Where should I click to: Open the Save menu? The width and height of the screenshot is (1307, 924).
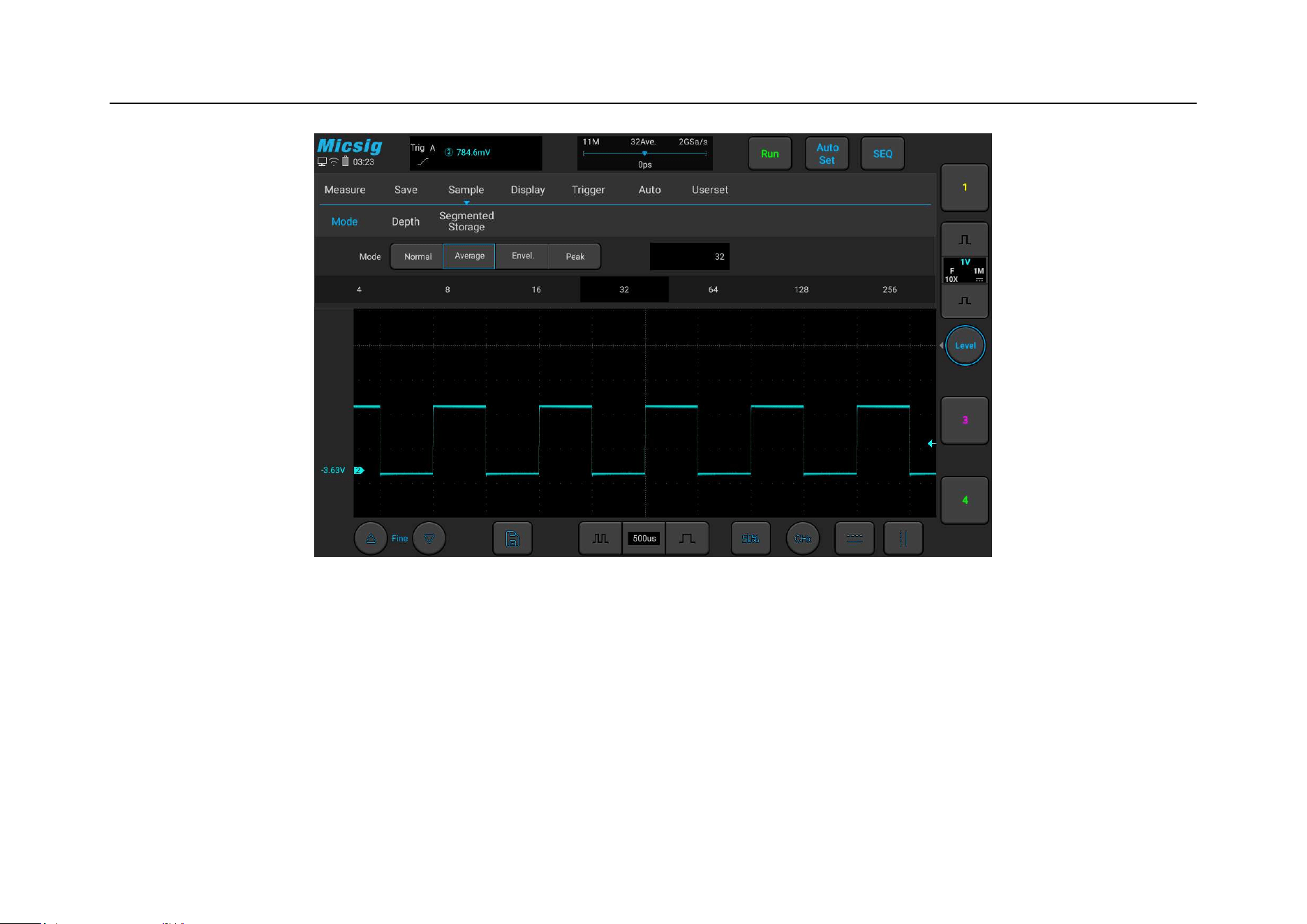406,190
